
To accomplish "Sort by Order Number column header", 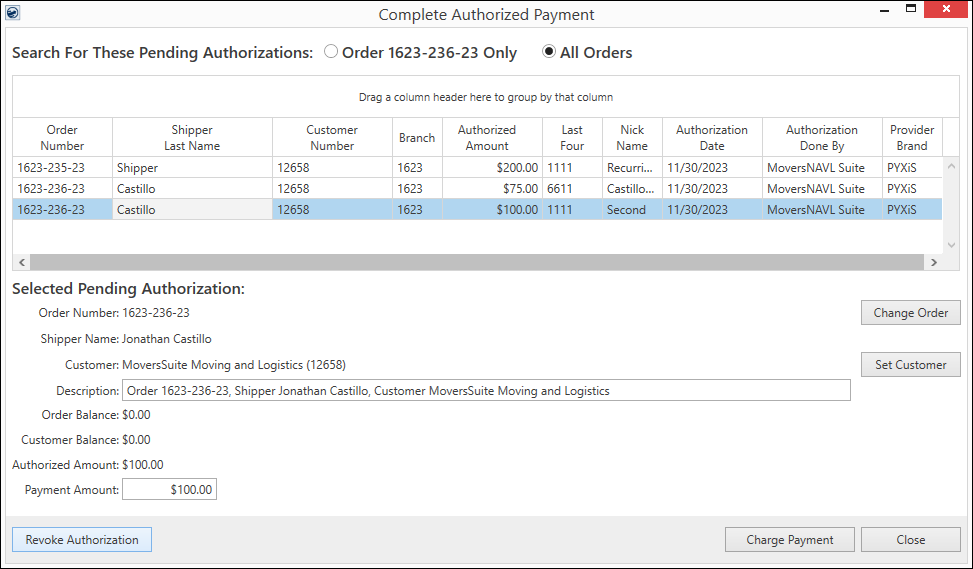I will click(x=62, y=137).
